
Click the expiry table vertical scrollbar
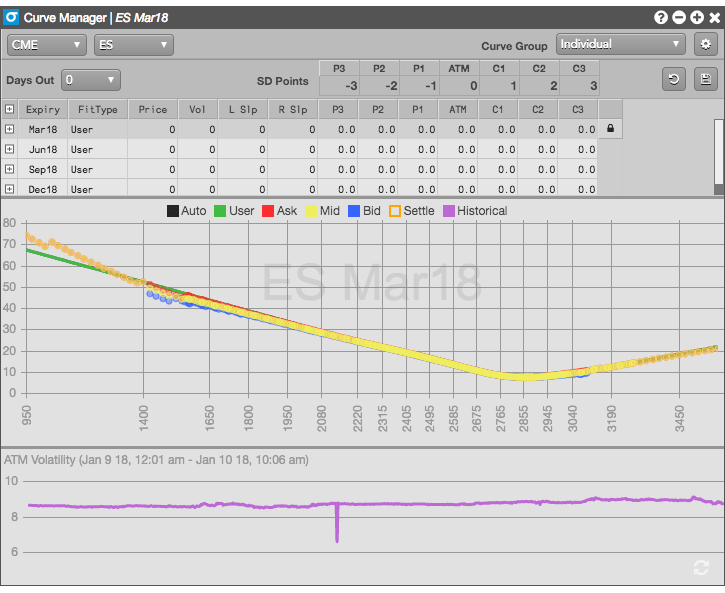(719, 157)
